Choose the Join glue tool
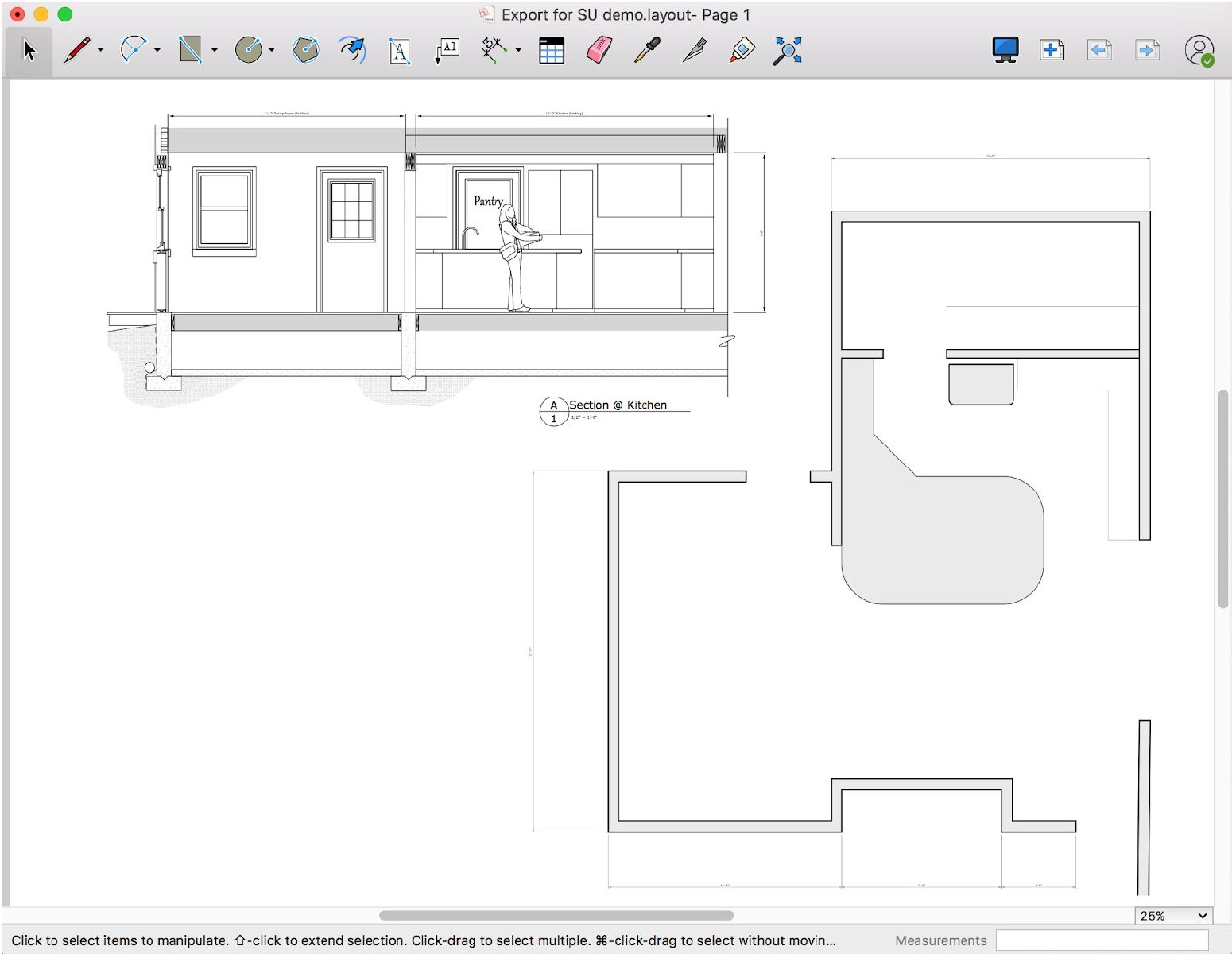Screen dimensions: 1232x954 point(741,50)
